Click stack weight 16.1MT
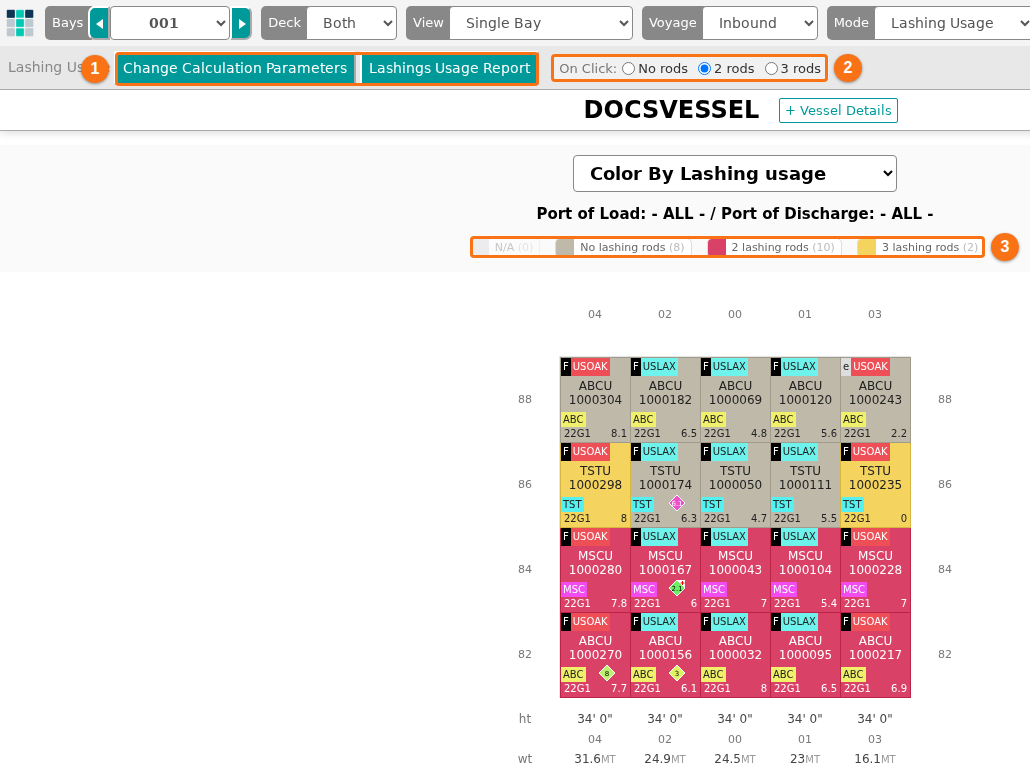This screenshot has height=780, width=1030. [x=875, y=759]
